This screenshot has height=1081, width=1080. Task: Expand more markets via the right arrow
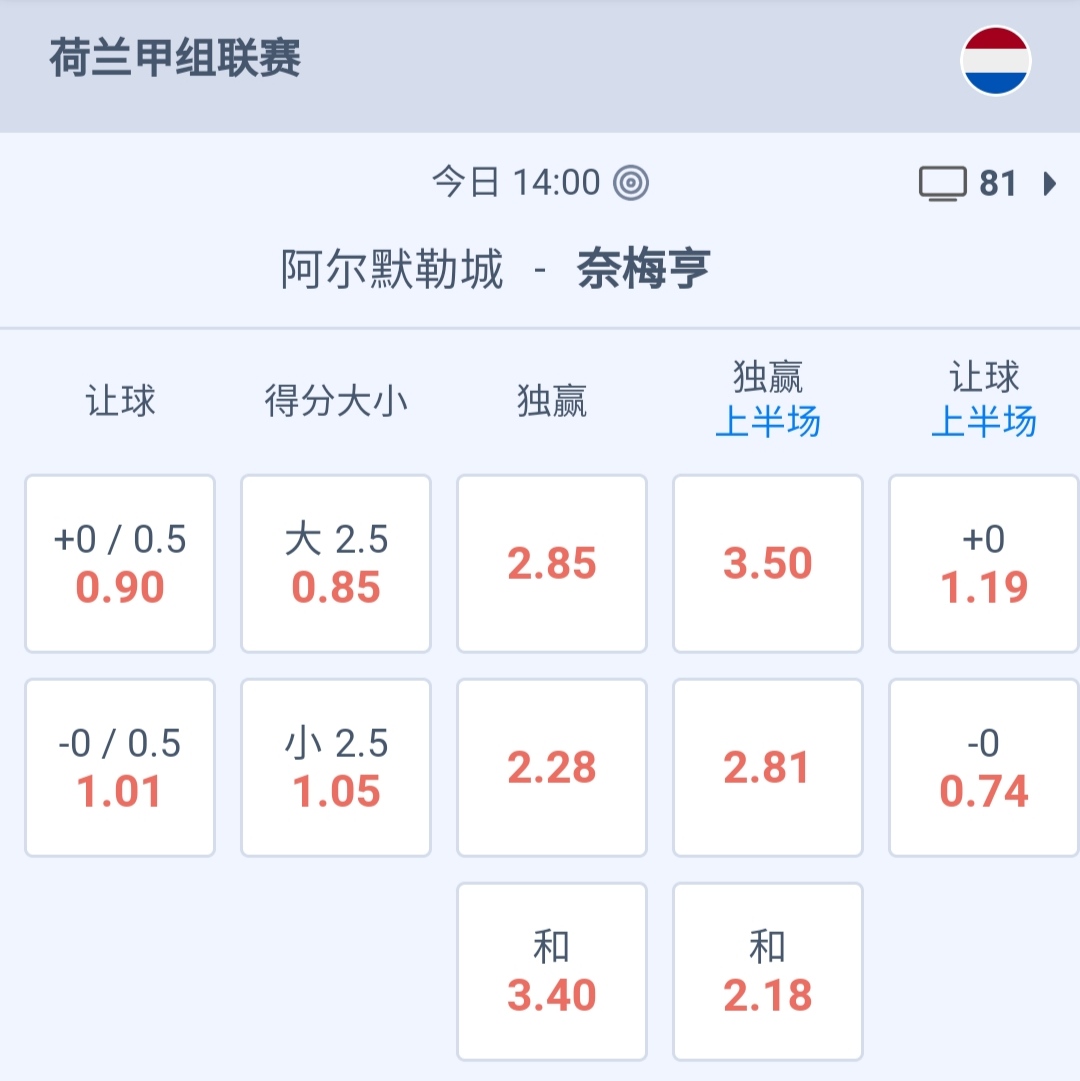1049,184
